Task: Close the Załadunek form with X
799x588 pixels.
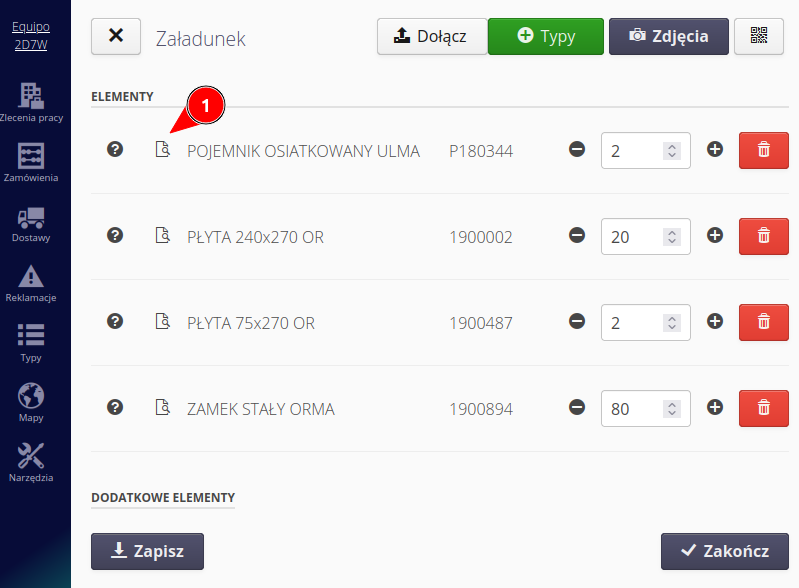Action: point(116,36)
